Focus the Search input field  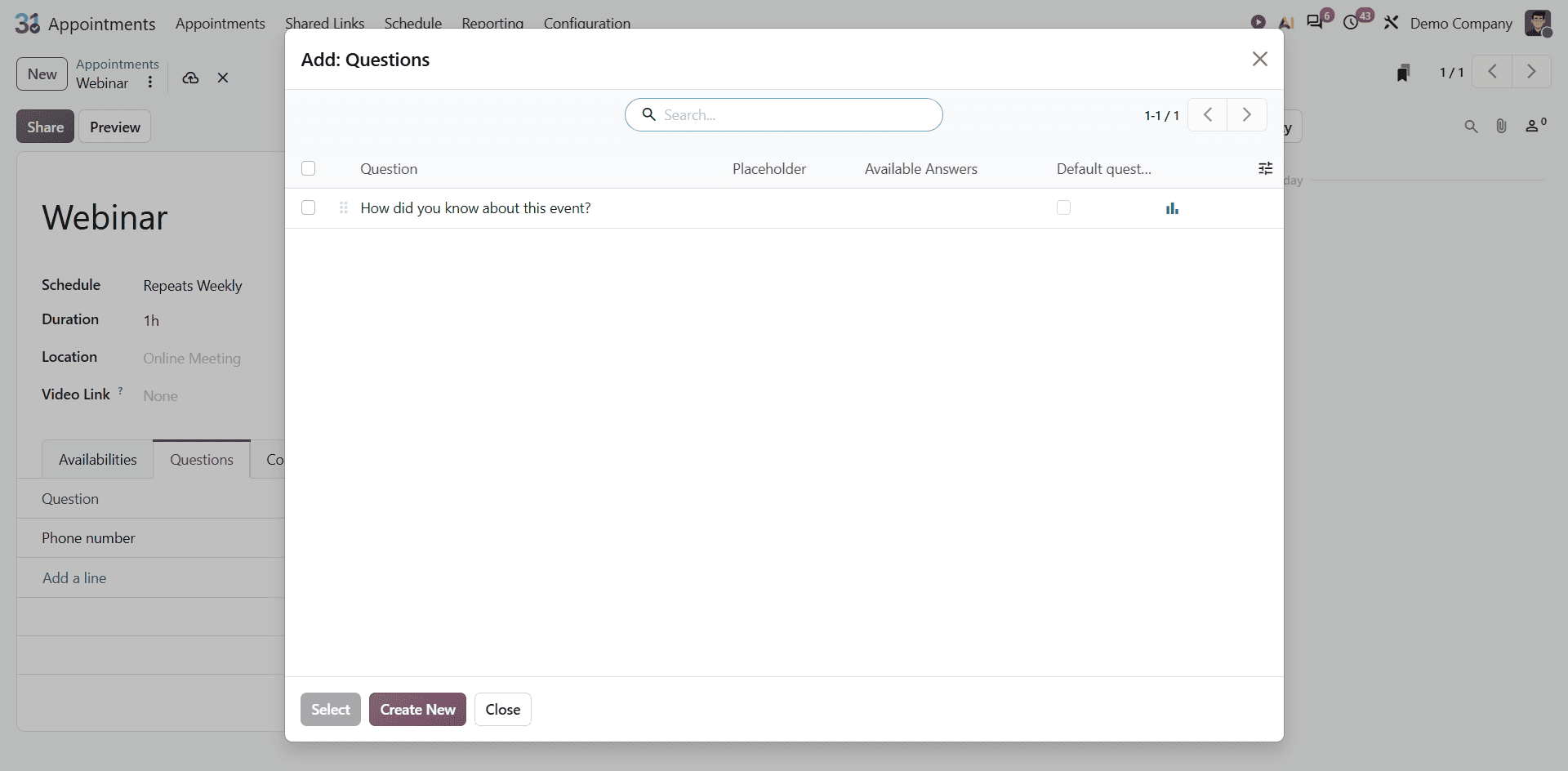[x=784, y=114]
